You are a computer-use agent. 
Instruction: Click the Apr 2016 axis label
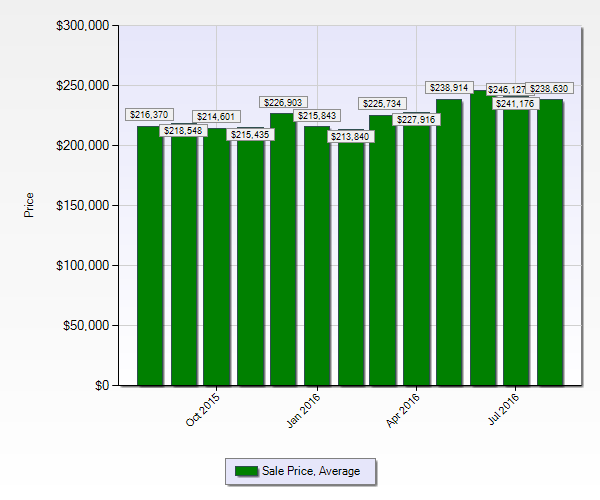point(403,410)
